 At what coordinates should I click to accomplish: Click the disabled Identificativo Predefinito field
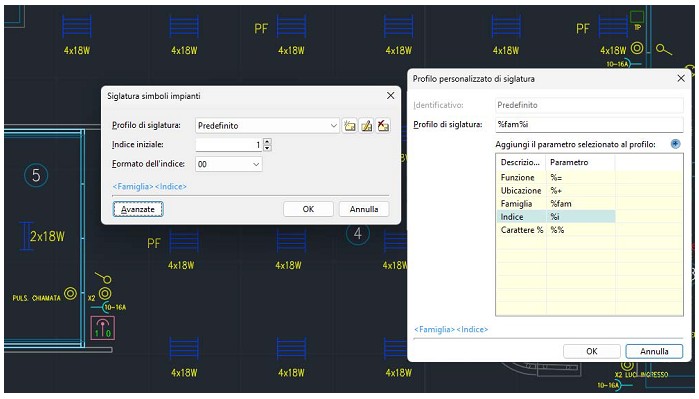coord(589,105)
